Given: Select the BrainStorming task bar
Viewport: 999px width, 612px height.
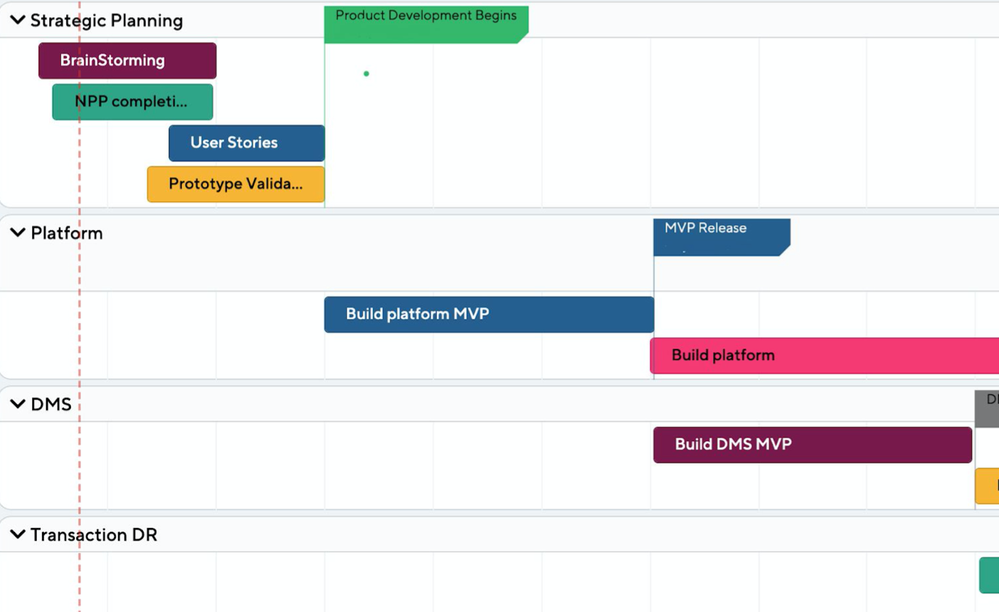Looking at the screenshot, I should 127,61.
